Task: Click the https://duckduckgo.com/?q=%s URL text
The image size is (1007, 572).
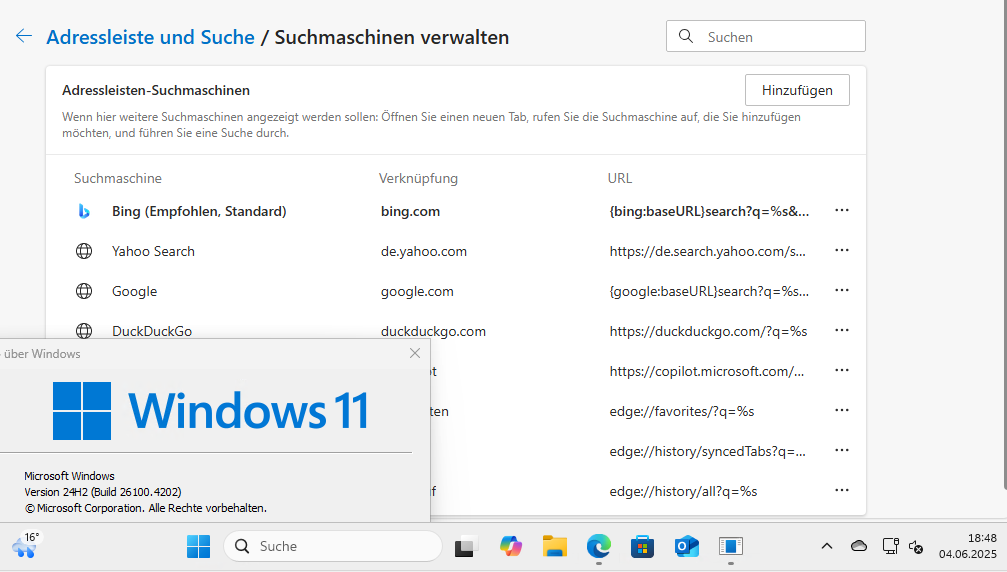Action: tap(708, 331)
